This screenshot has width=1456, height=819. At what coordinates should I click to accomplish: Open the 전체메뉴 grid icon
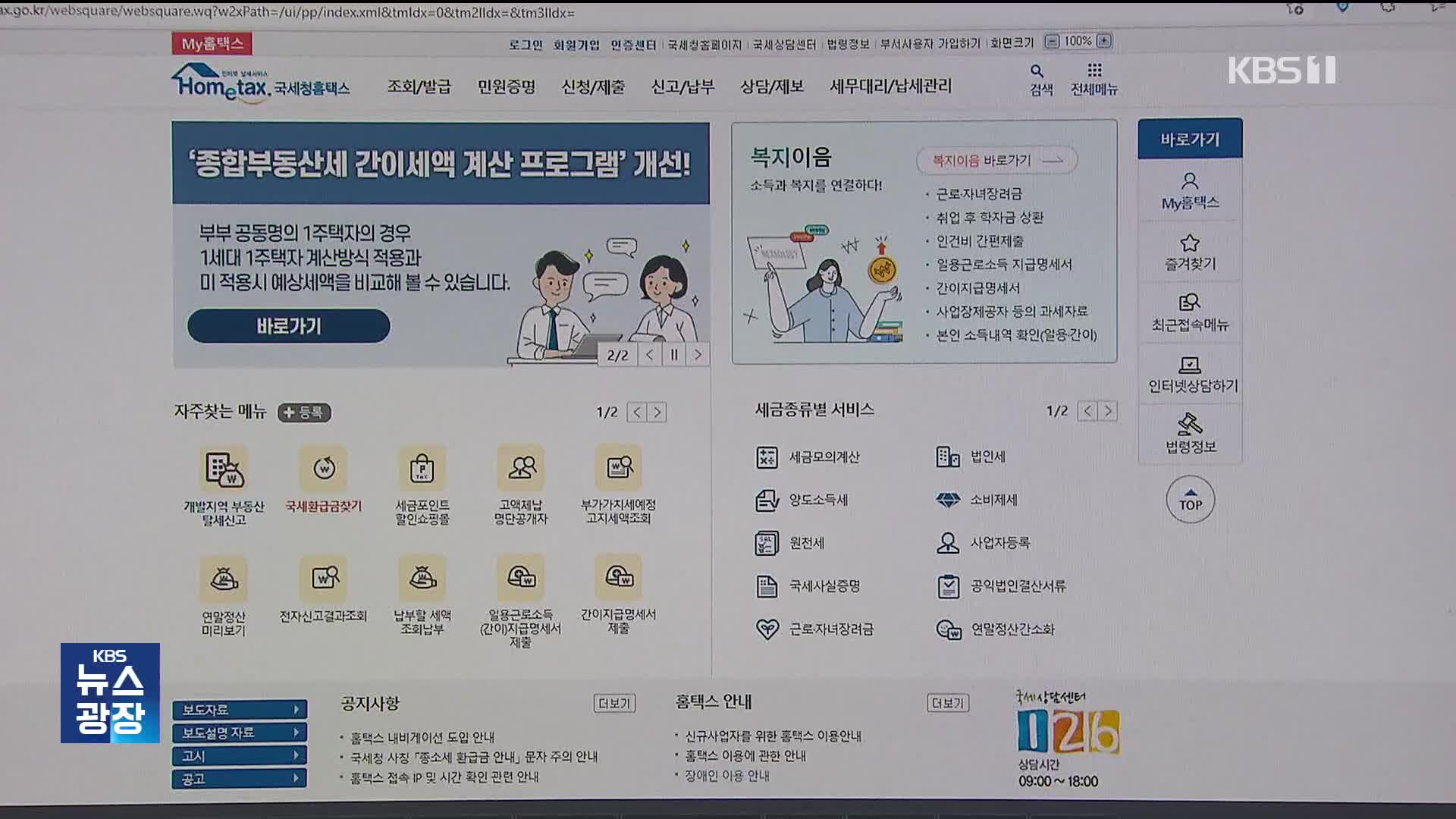click(1094, 71)
